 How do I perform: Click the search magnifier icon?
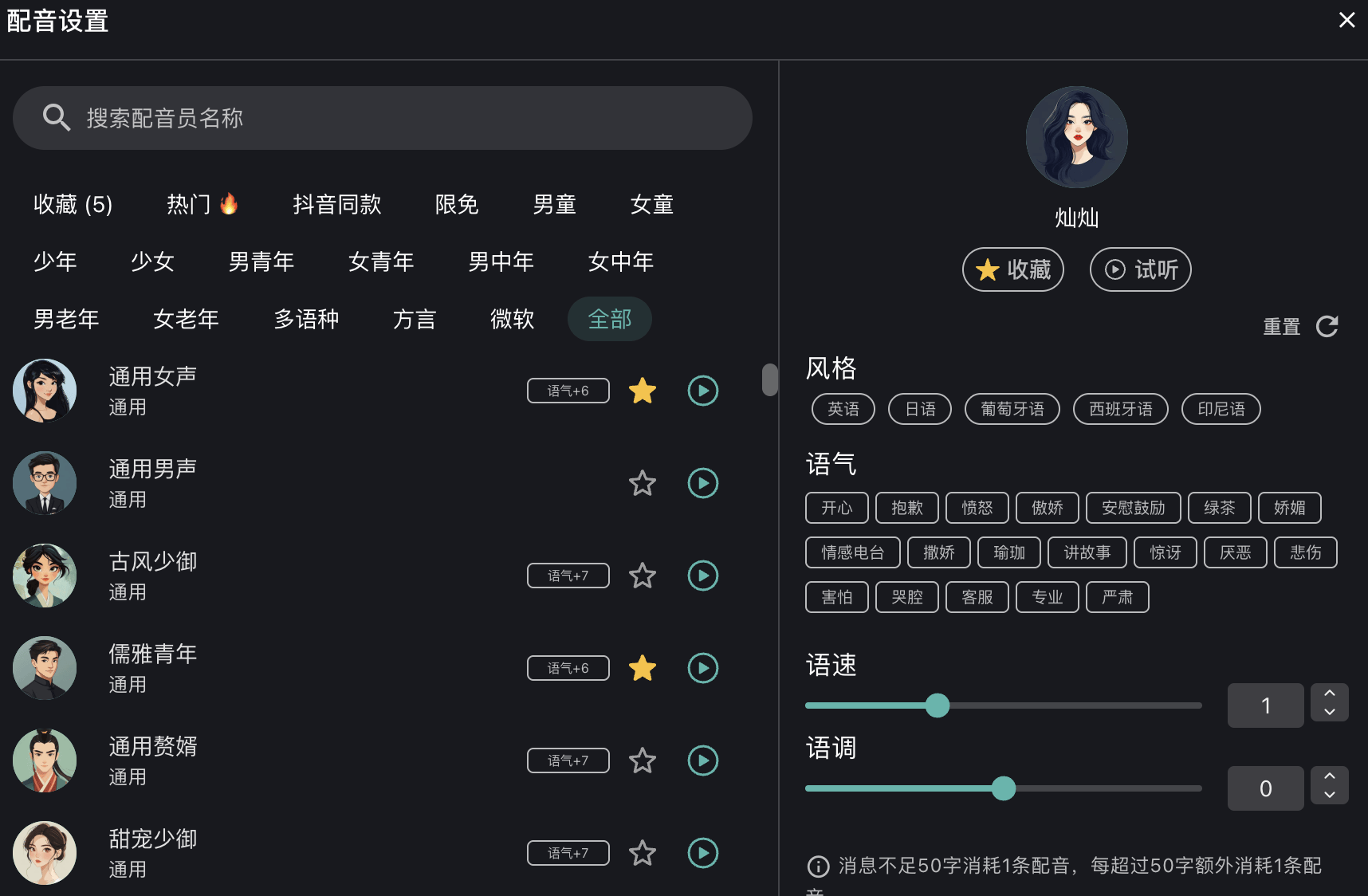coord(56,118)
